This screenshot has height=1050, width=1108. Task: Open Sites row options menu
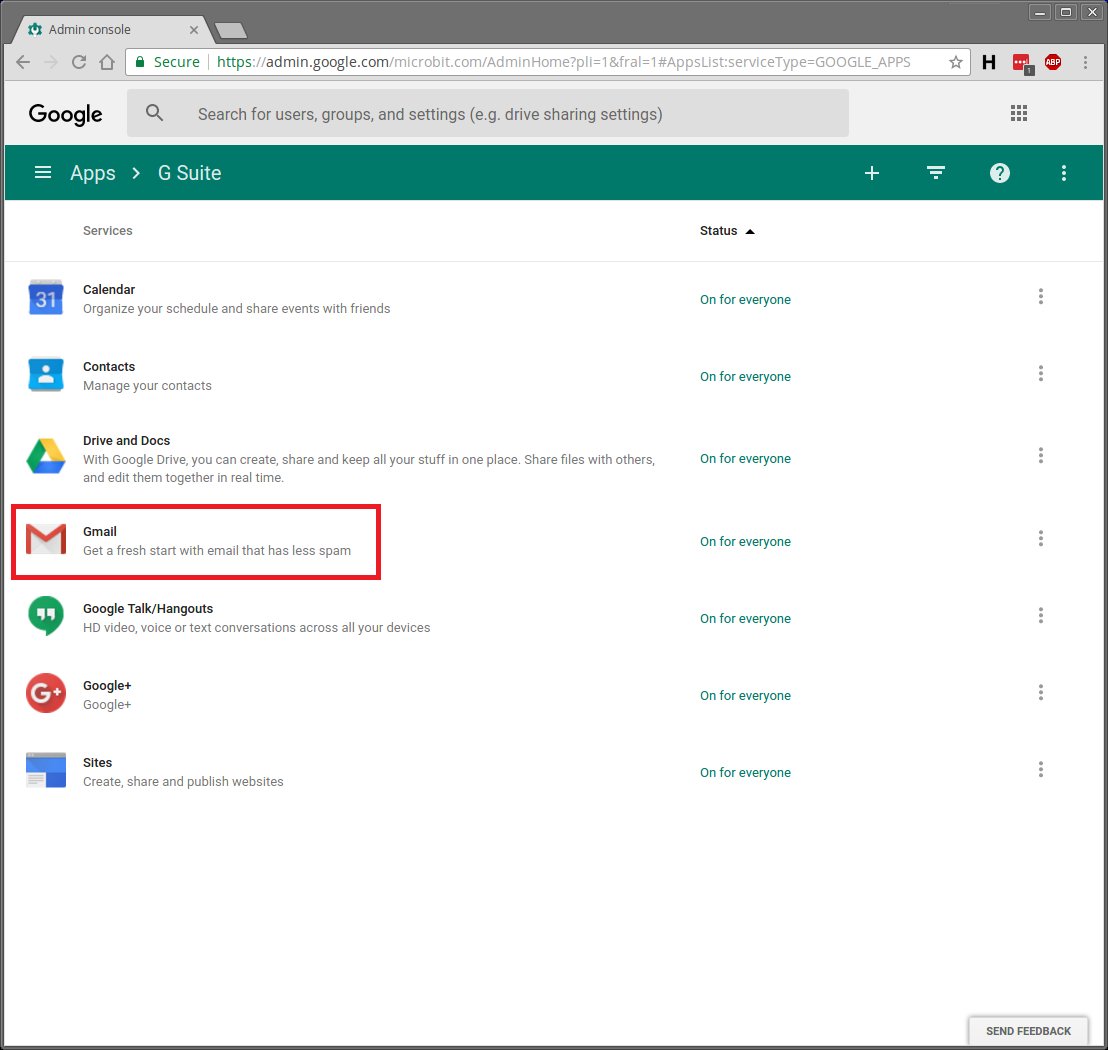pos(1040,769)
